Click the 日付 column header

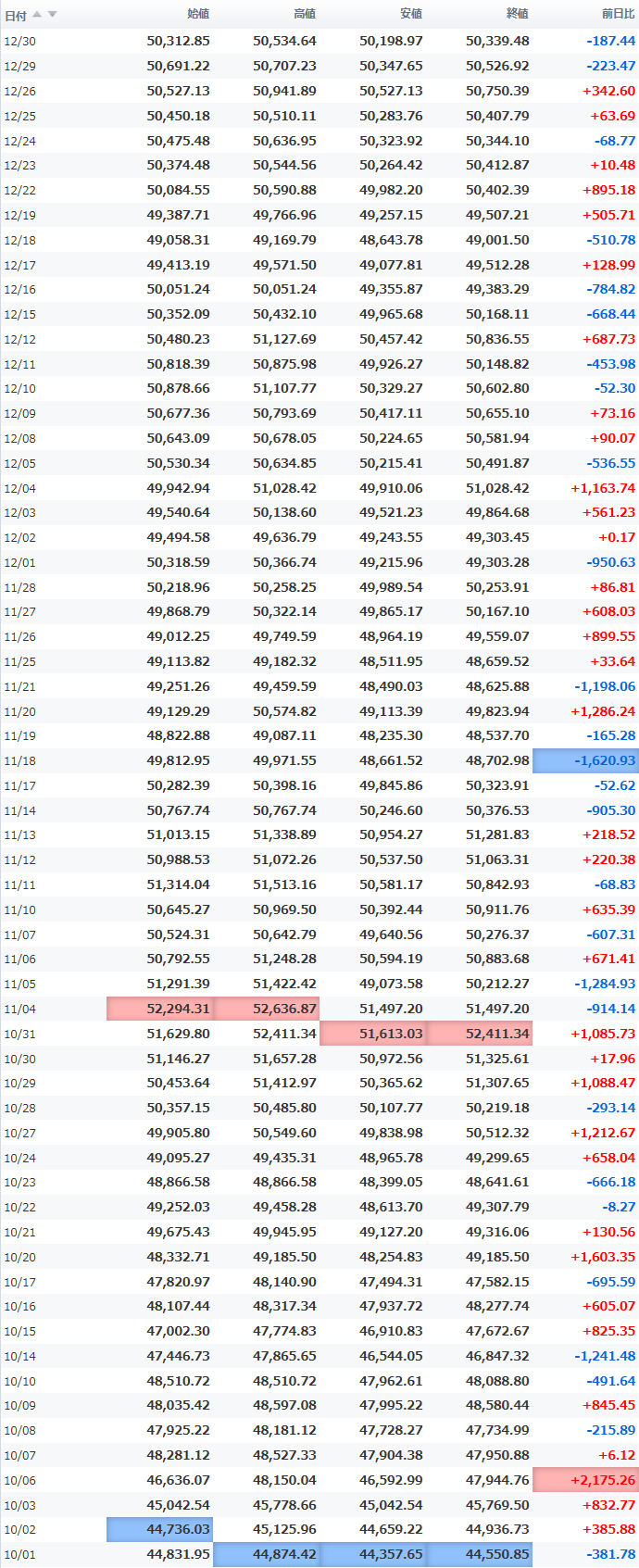pos(16,15)
